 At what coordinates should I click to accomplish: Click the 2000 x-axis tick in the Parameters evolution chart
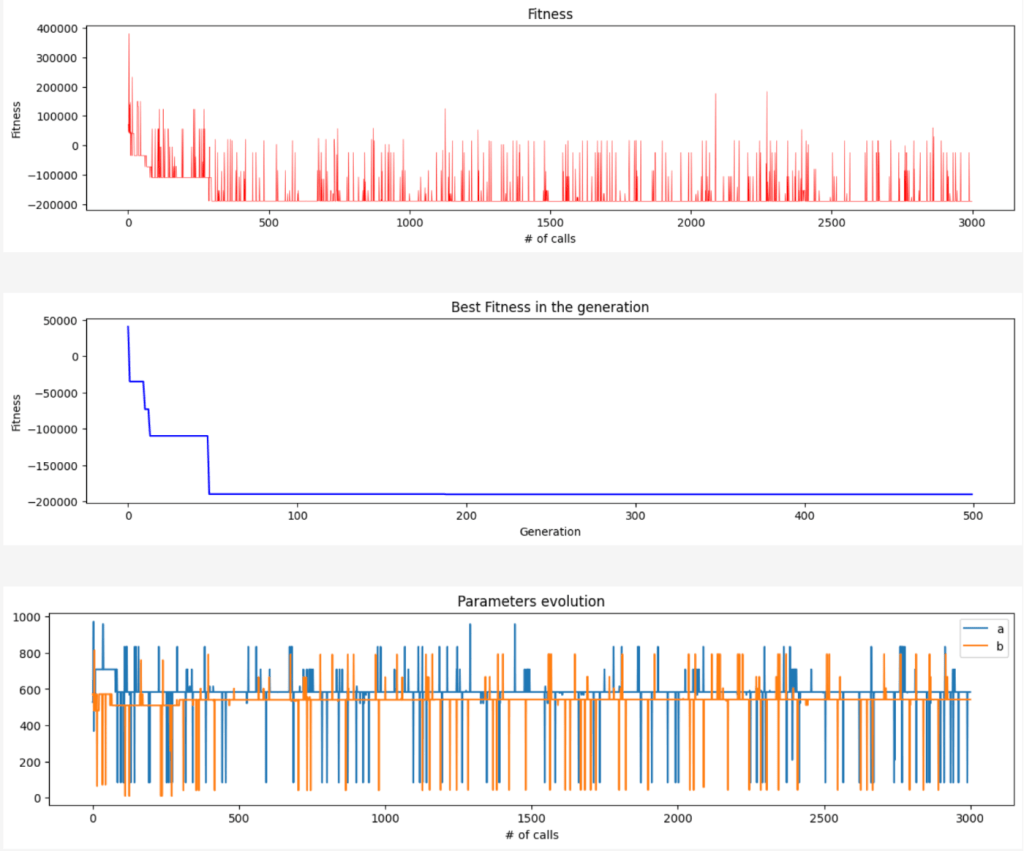coord(677,817)
